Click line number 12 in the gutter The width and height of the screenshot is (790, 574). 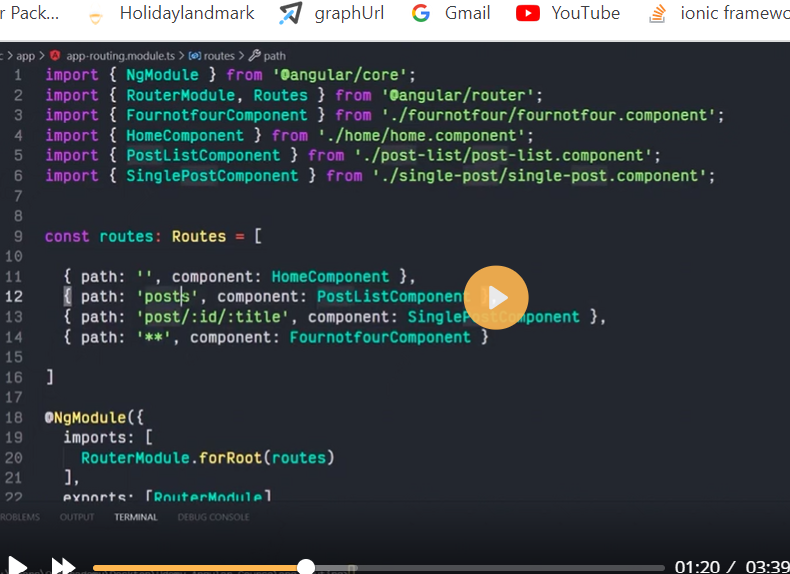(x=14, y=296)
